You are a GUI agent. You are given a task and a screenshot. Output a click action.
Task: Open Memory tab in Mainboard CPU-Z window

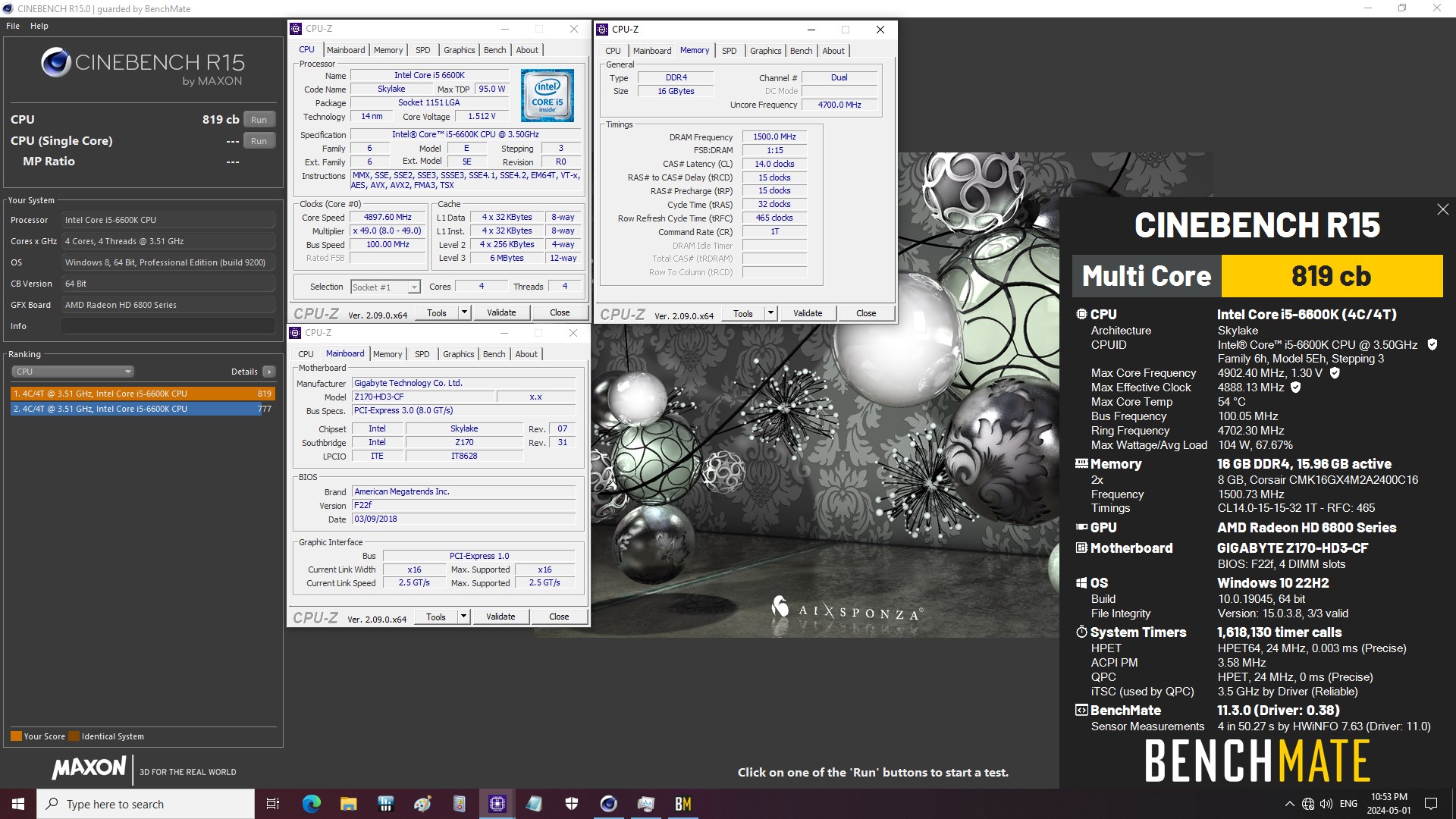pos(388,354)
